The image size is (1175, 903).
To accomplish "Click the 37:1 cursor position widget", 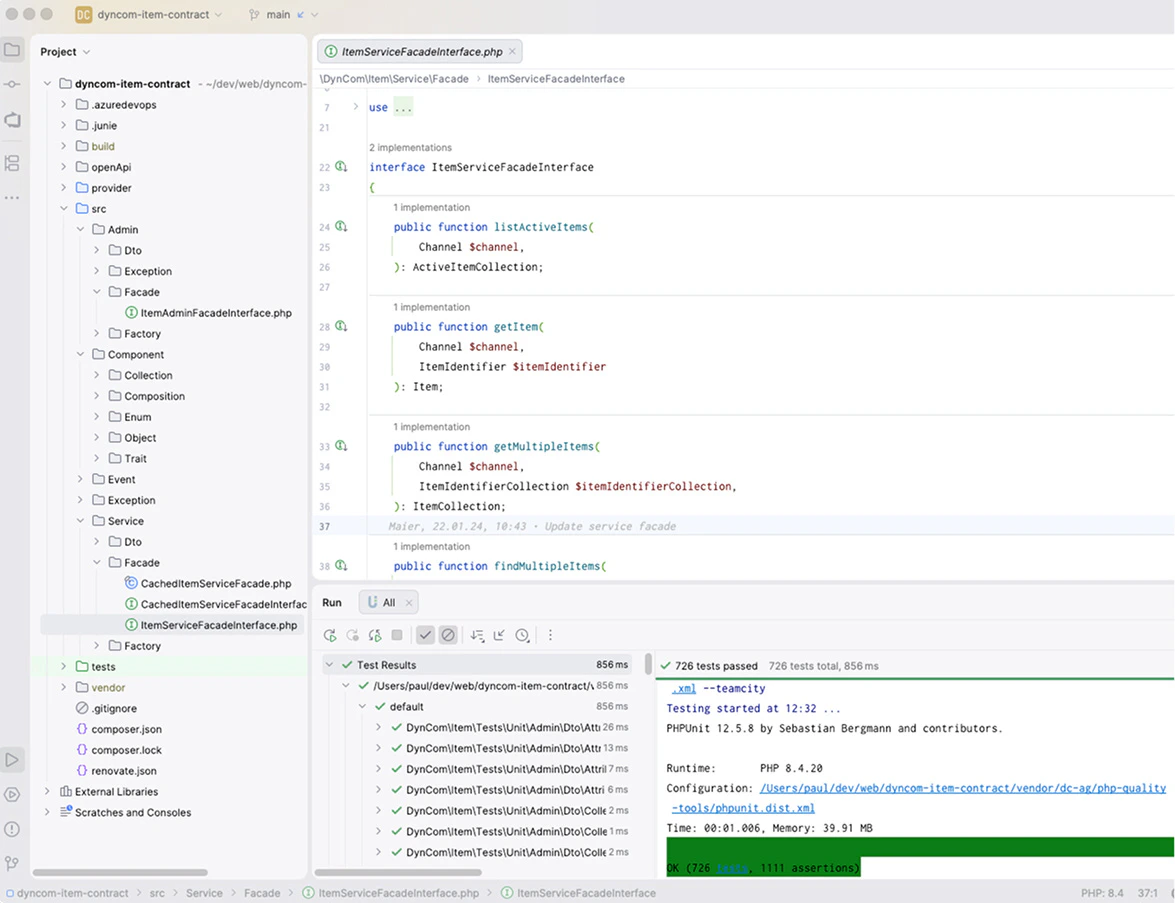I will coord(1147,893).
